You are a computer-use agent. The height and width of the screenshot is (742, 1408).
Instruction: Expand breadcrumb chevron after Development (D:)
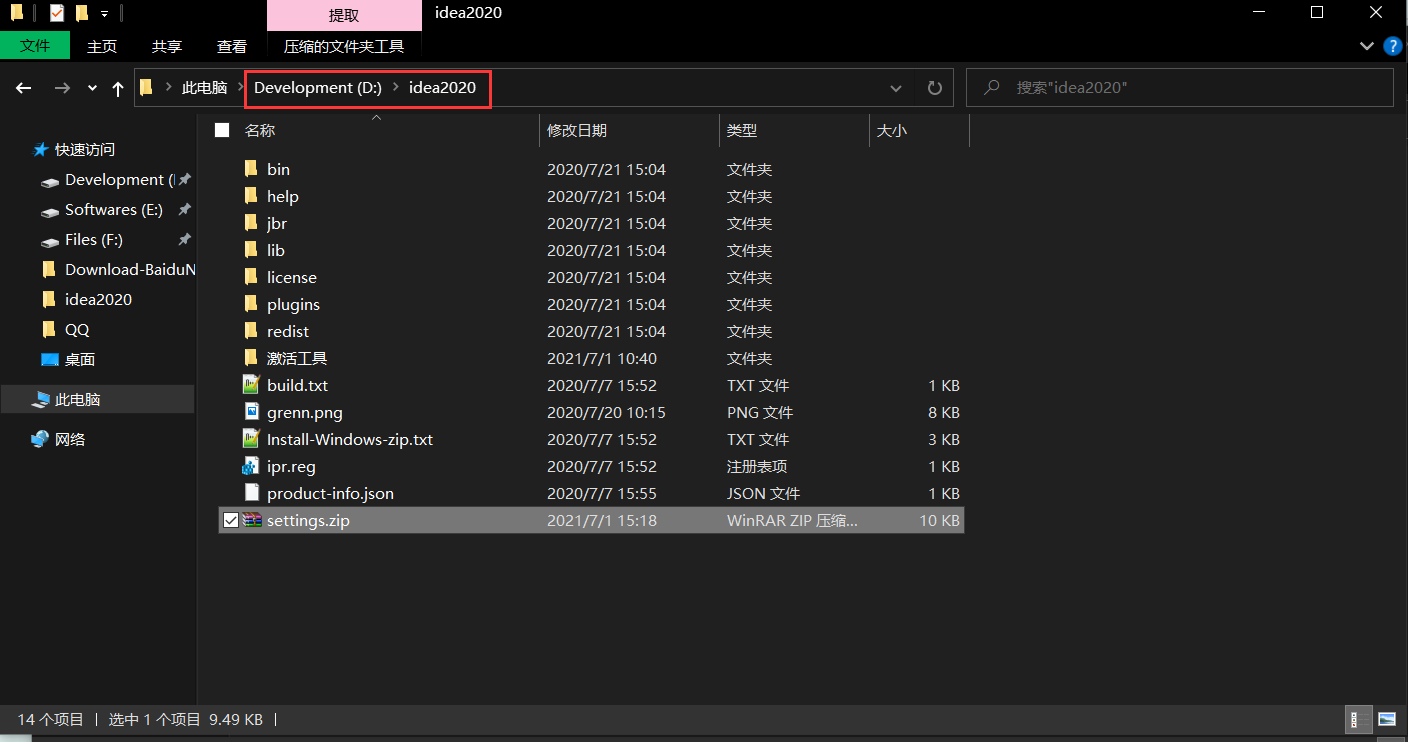[395, 88]
